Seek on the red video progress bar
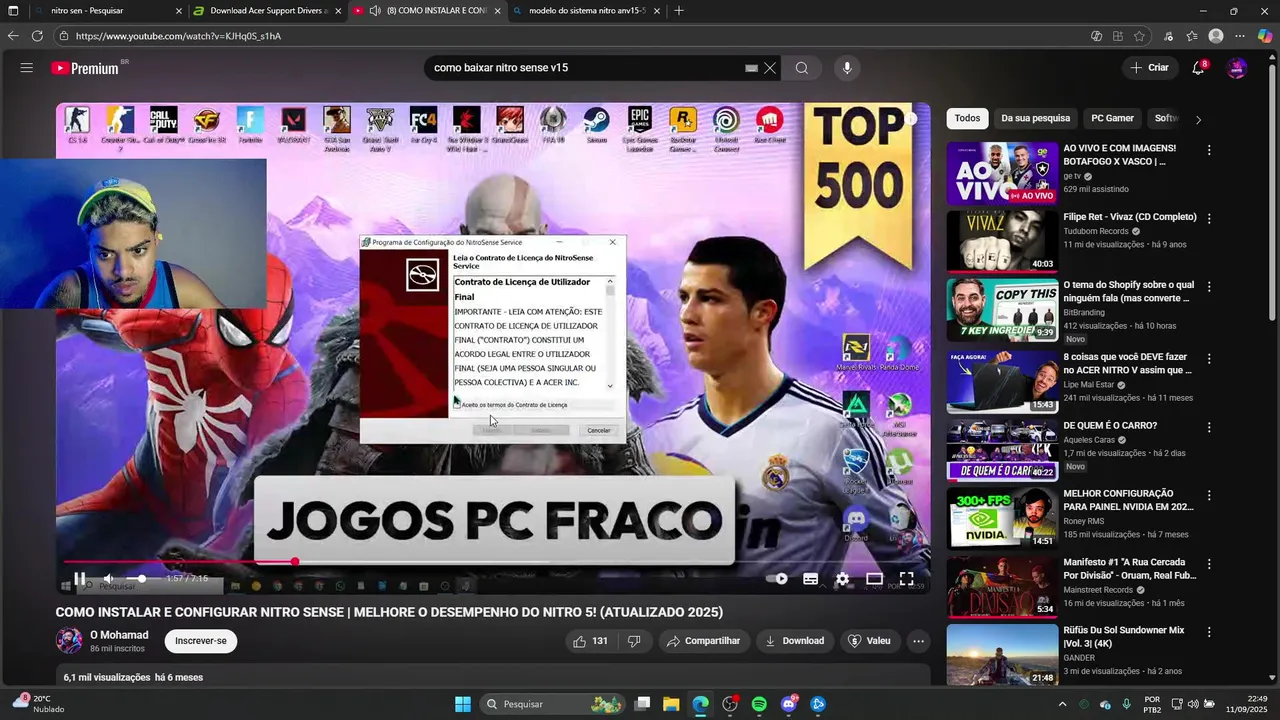This screenshot has width=1280, height=720. pos(492,562)
